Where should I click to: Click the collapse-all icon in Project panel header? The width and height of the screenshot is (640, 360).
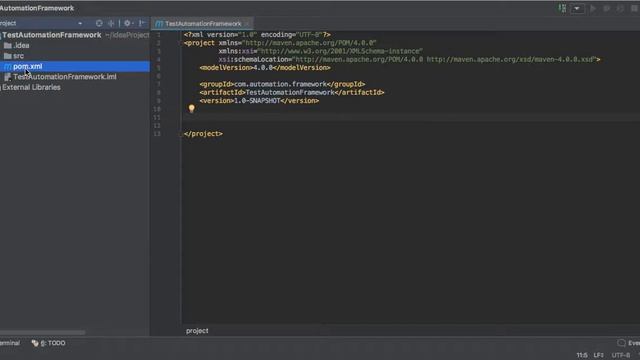(111, 23)
